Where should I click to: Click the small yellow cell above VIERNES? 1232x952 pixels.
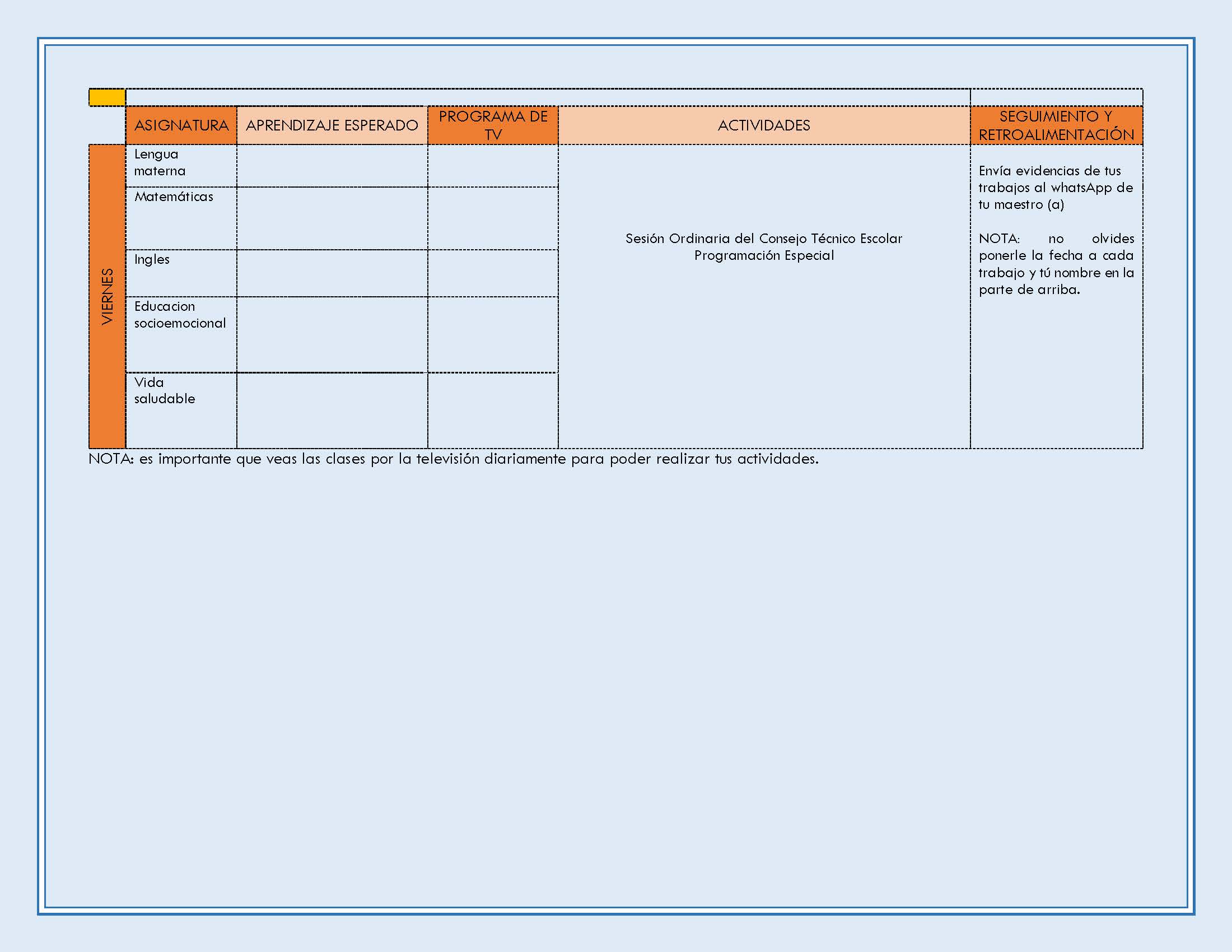click(107, 97)
